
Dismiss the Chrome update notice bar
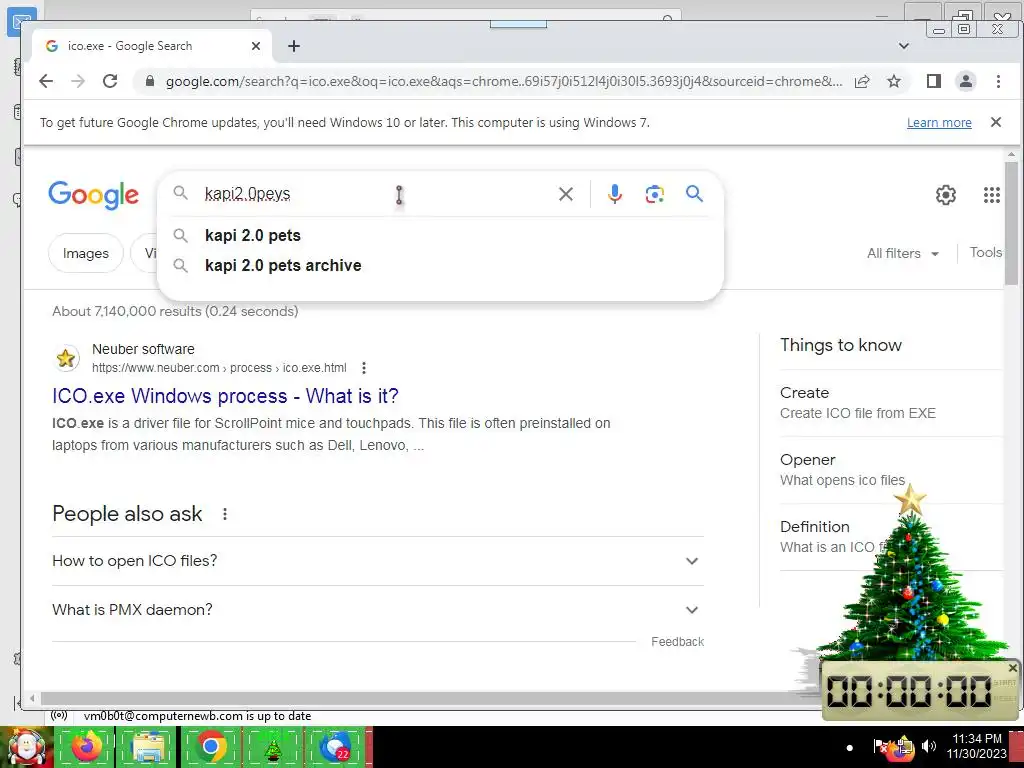[996, 122]
